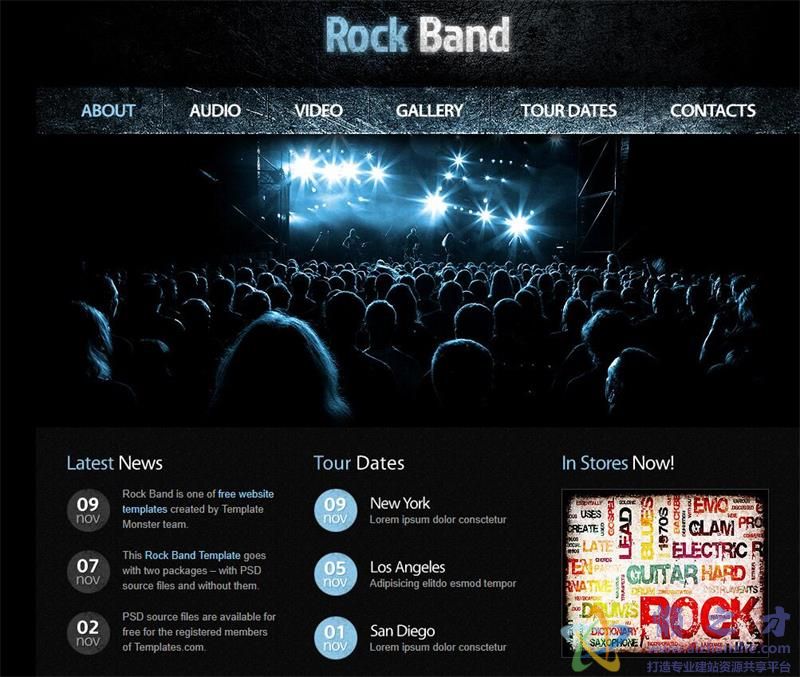This screenshot has width=800, height=677.
Task: Go to the AUDIO page
Action: click(x=215, y=110)
